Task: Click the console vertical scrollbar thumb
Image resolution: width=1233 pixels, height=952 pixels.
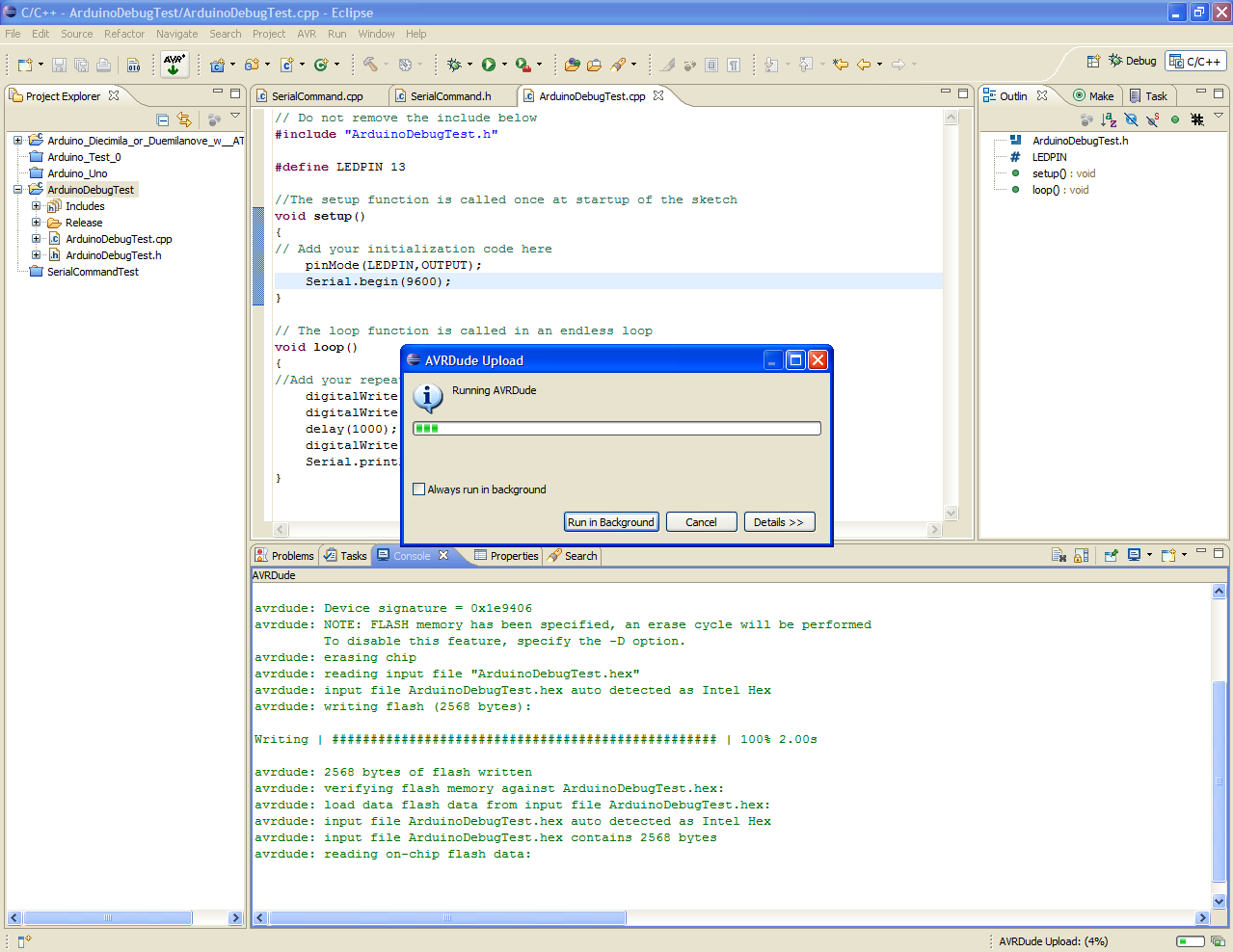Action: [x=1219, y=780]
